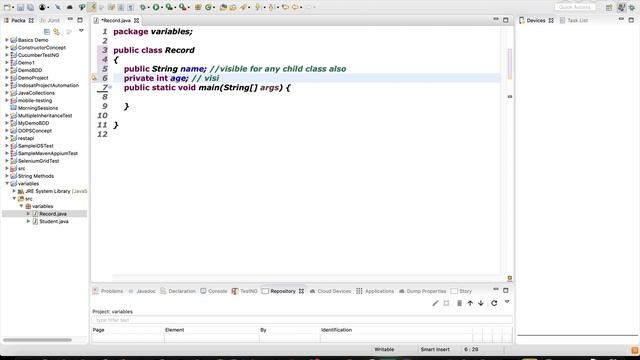Click the Quick Access search field
Screen dimensions: 640x360
[x=575, y=7]
